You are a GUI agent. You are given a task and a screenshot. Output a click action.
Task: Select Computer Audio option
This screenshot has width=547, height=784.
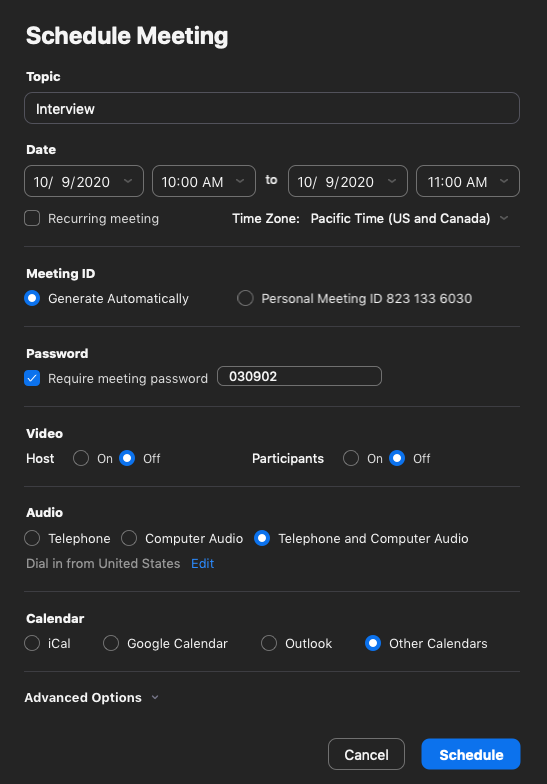129,538
